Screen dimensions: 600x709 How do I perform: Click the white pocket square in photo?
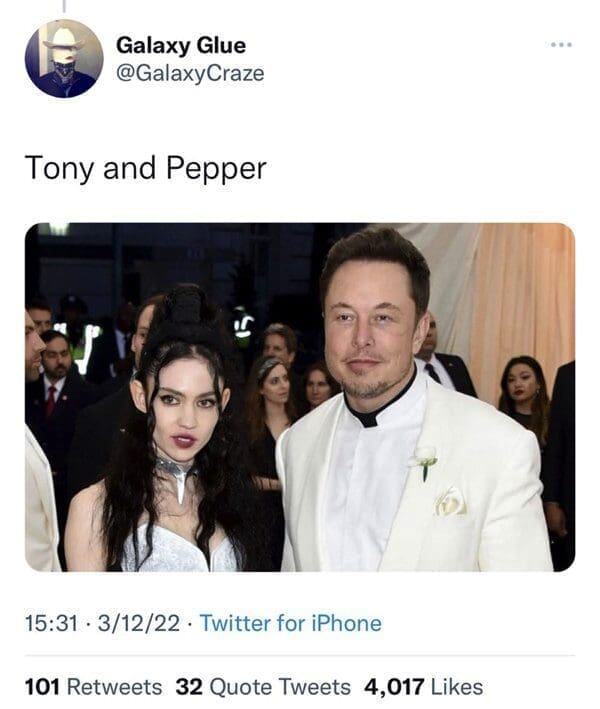point(450,500)
